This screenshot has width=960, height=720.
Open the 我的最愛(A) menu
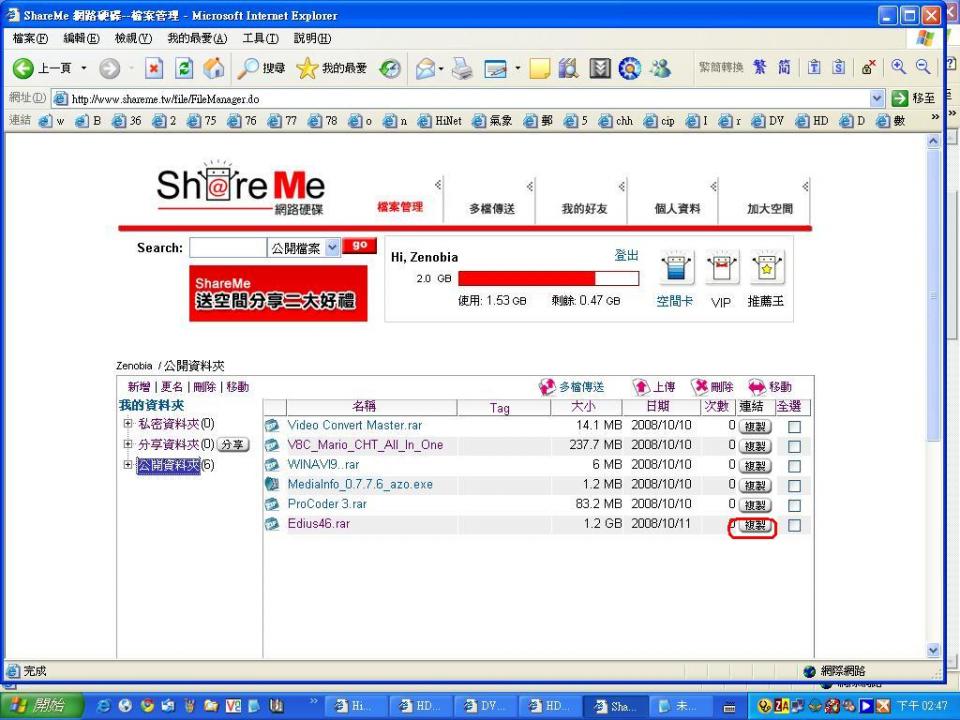tap(197, 39)
